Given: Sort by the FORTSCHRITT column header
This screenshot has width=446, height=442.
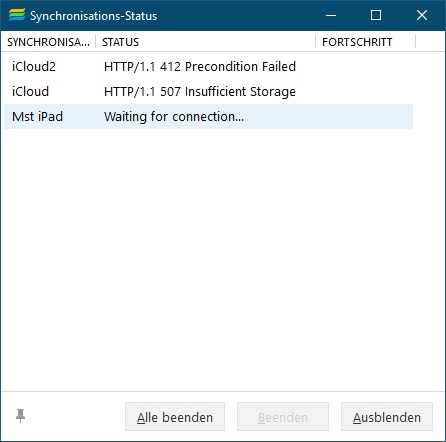Looking at the screenshot, I should point(365,42).
